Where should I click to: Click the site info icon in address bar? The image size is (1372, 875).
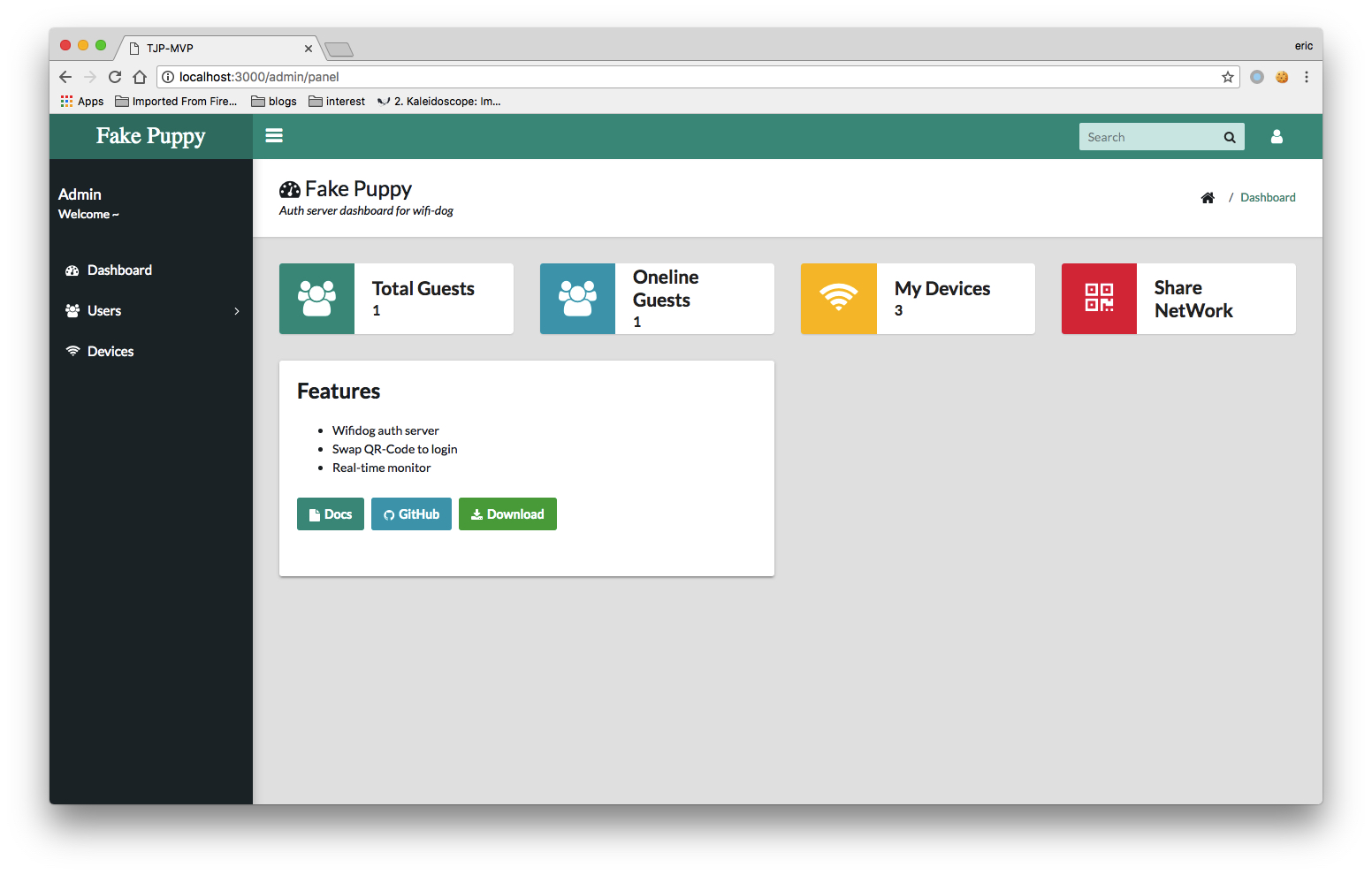tap(168, 77)
